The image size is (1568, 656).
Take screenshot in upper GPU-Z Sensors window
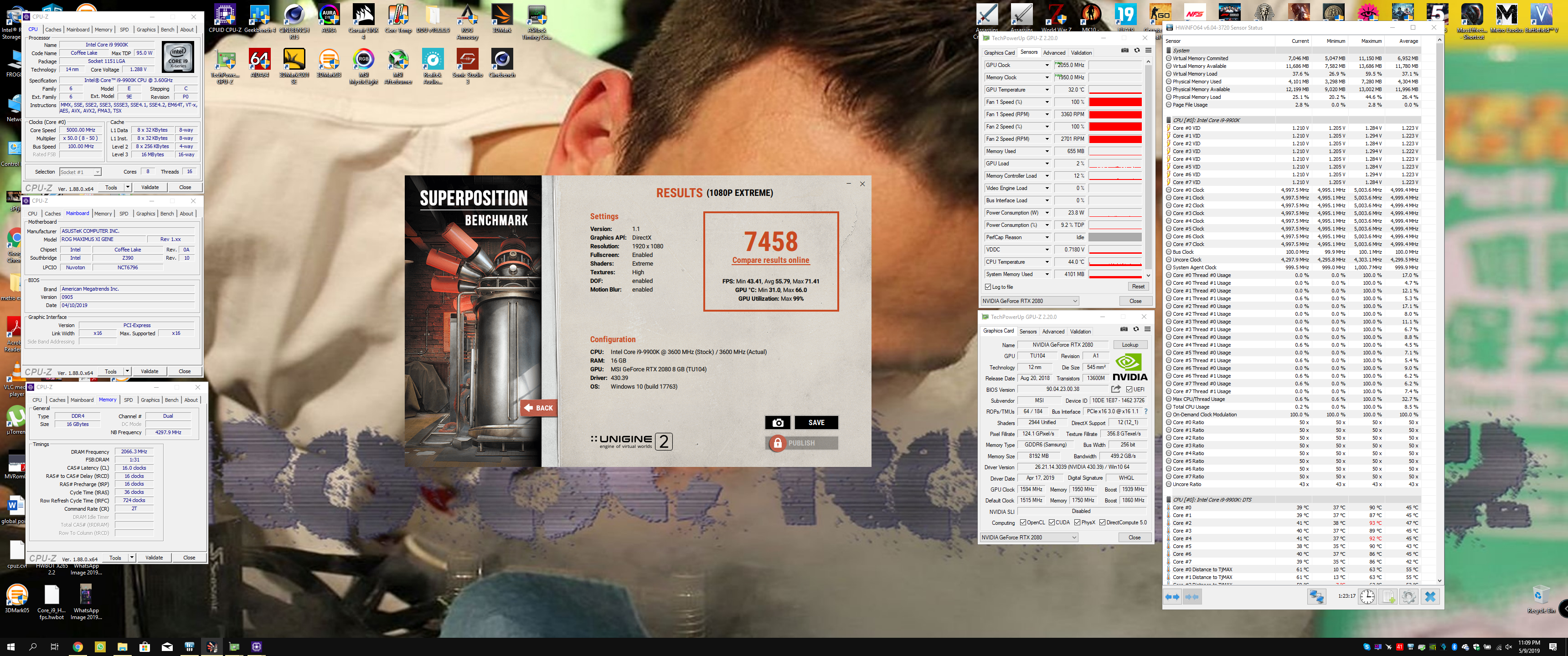point(1125,51)
